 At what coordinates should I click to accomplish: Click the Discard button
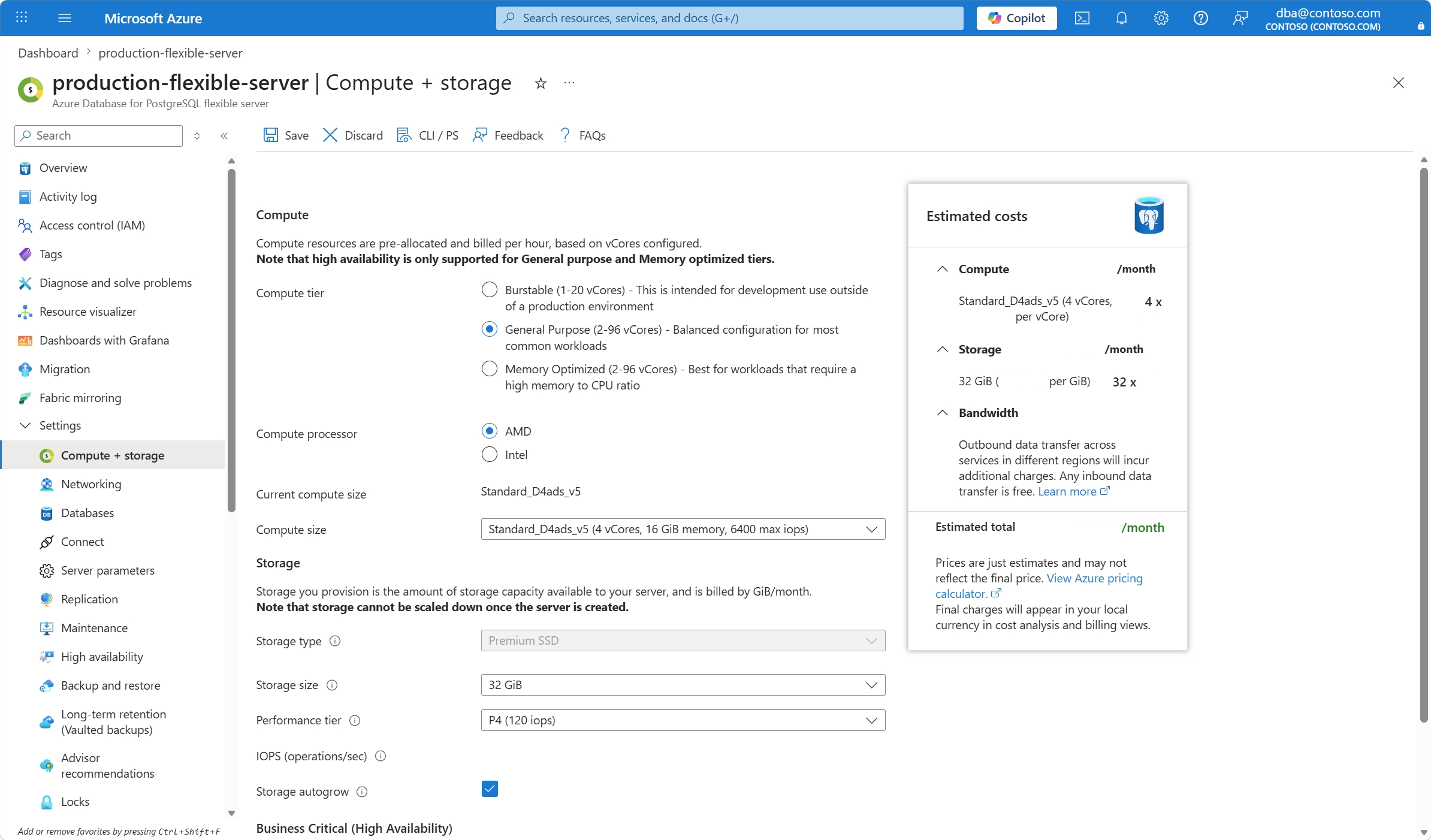click(352, 135)
